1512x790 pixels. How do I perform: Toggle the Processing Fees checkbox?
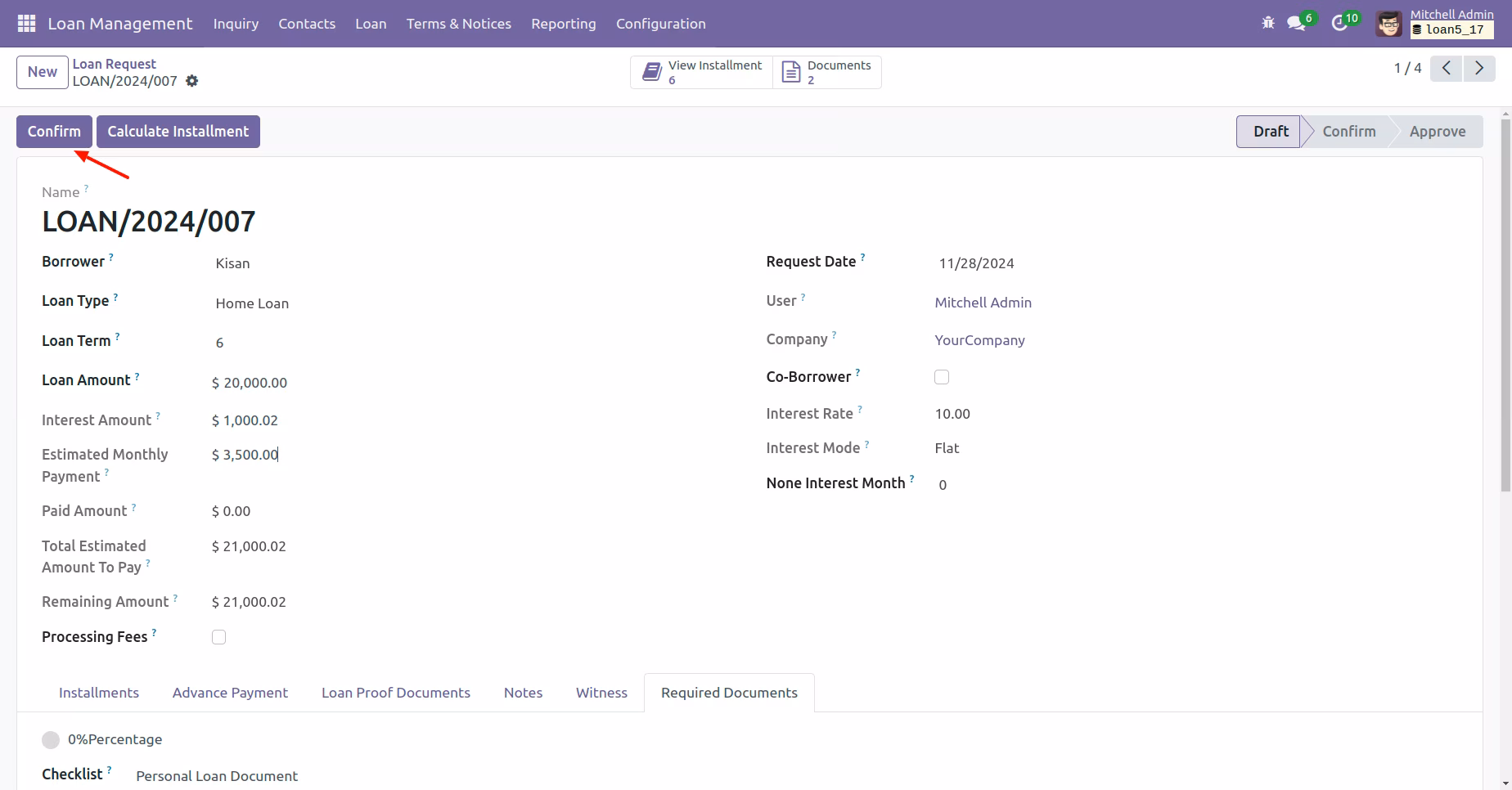coord(218,637)
